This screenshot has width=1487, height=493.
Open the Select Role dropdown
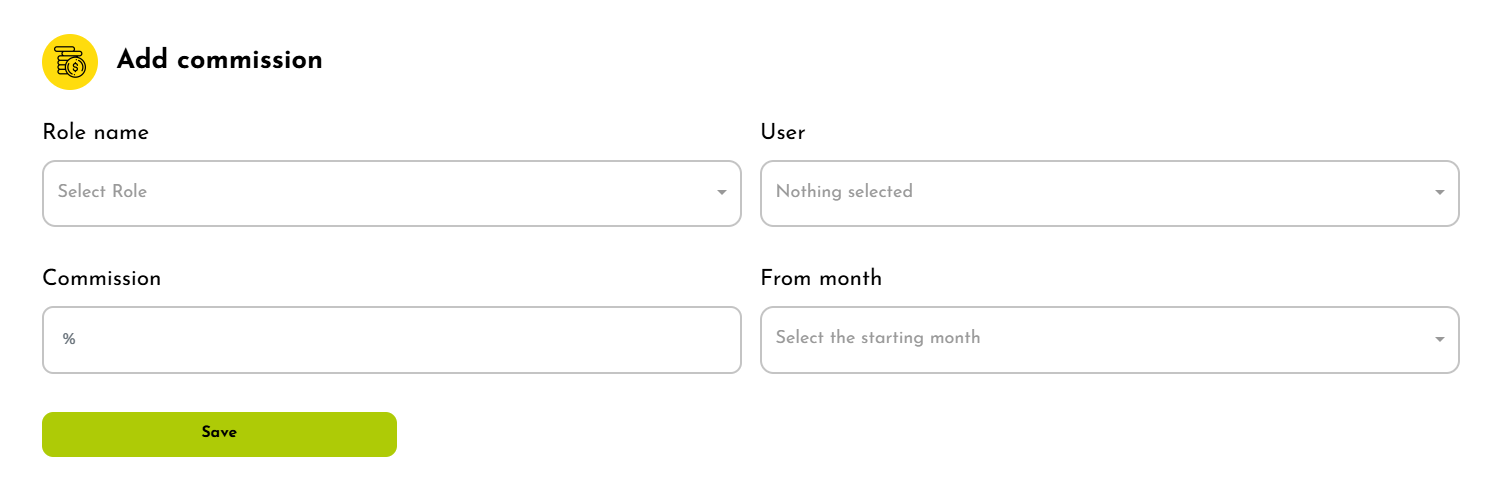tap(391, 193)
